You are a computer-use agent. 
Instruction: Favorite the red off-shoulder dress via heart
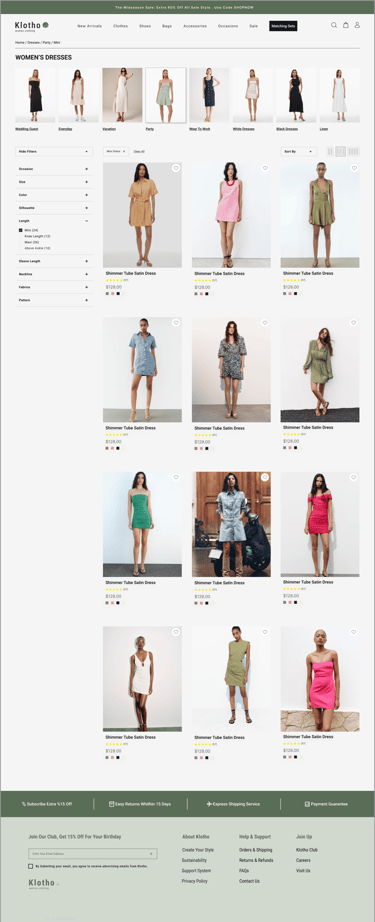click(354, 477)
